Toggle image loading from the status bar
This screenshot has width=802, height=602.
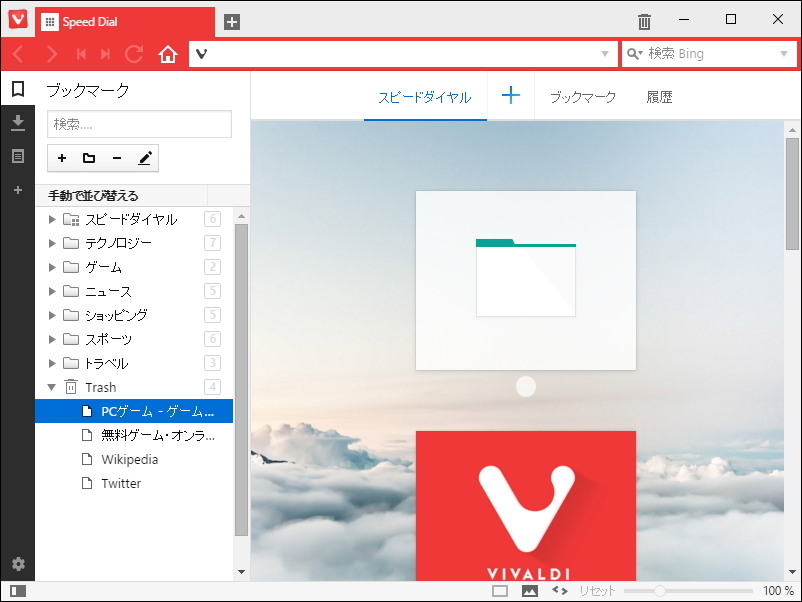pyautogui.click(x=530, y=590)
